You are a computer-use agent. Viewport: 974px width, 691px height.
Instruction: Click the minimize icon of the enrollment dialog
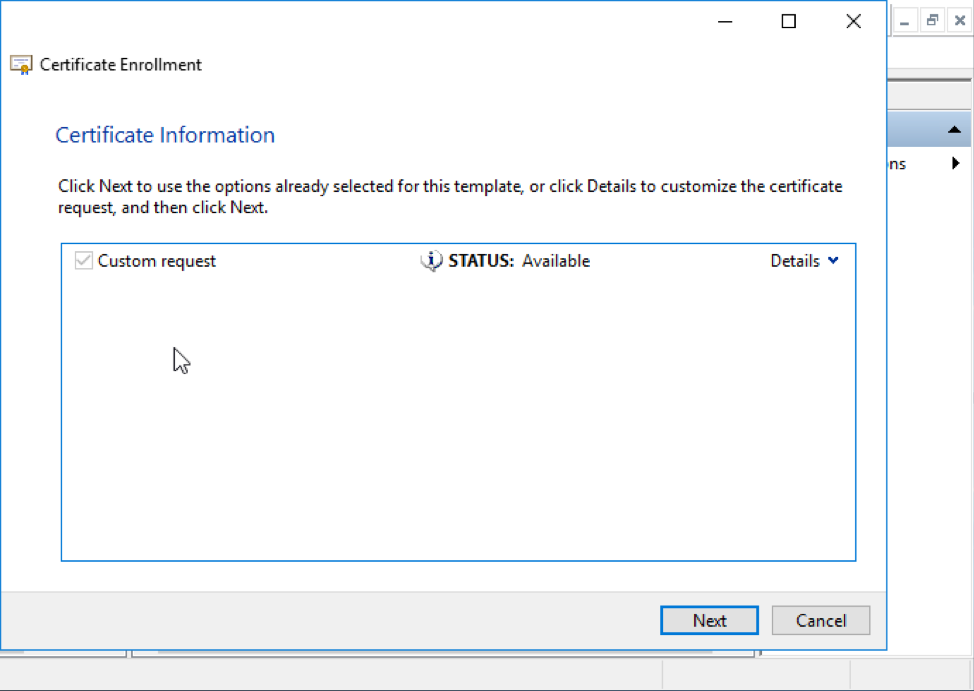724,20
